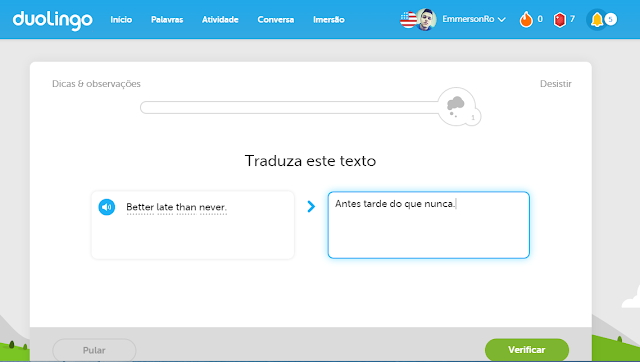Open the Palavras menu item

(x=167, y=20)
